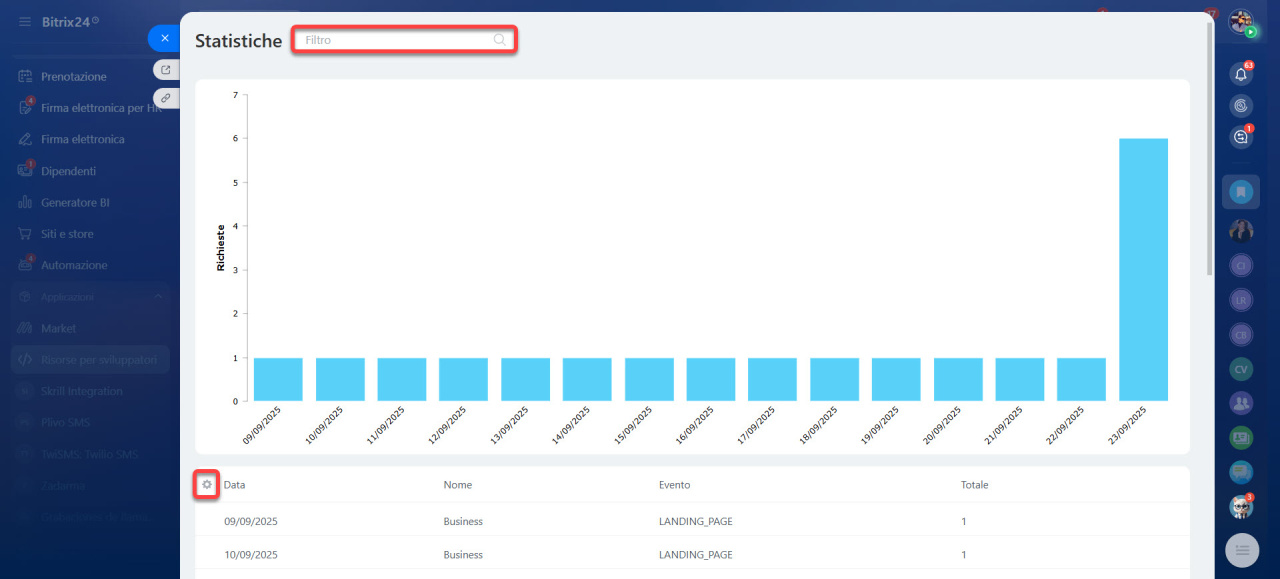Open user profile avatar at top right
The width and height of the screenshot is (1280, 579).
(1241, 21)
